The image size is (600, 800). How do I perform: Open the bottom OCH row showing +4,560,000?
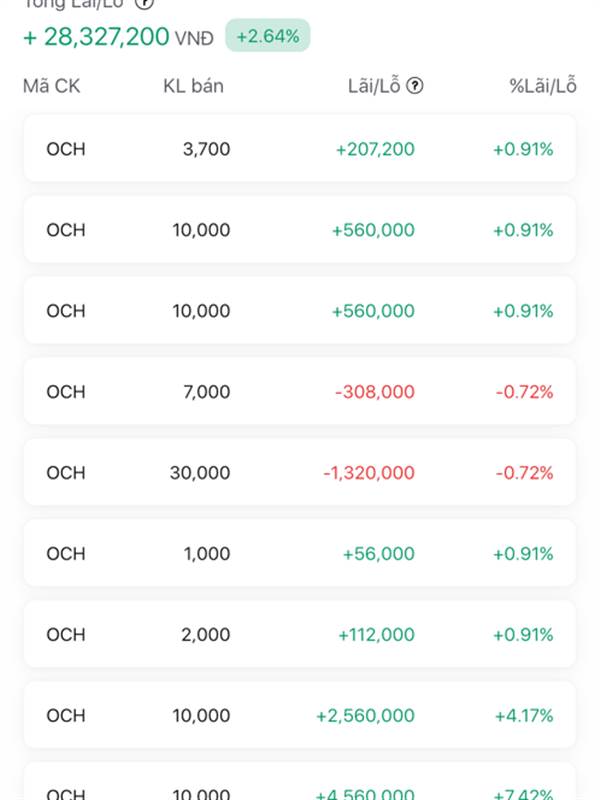300,785
